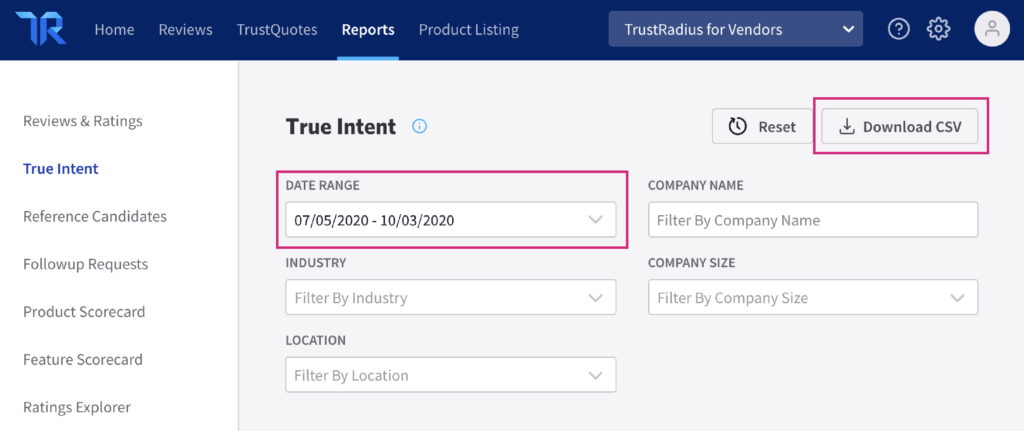Open Ratings Explorer report
The image size is (1024, 431).
pyautogui.click(x=77, y=407)
